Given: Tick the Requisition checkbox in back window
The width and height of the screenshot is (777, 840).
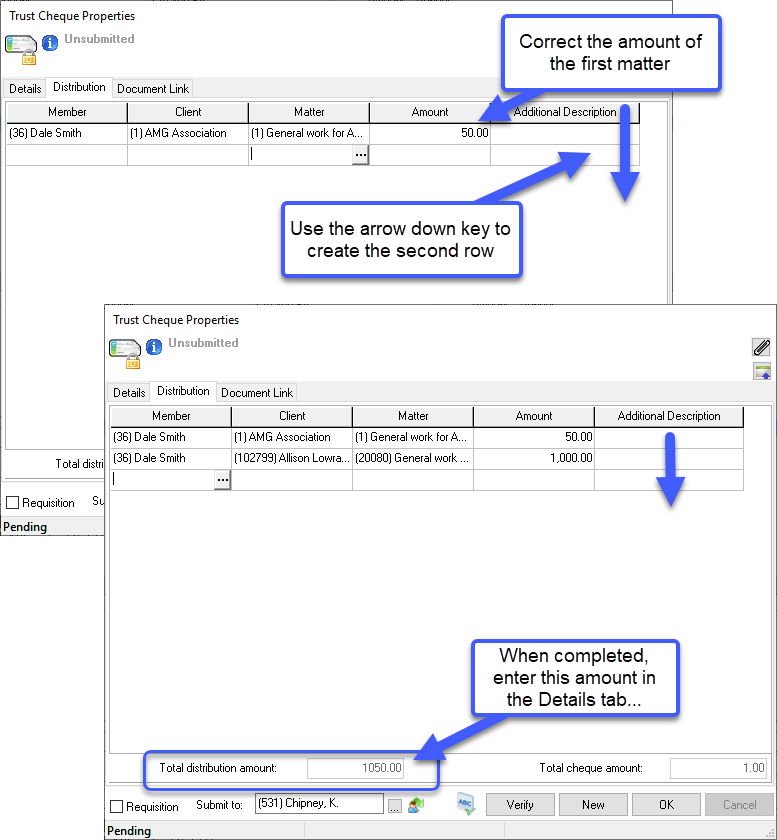Looking at the screenshot, I should [x=12, y=502].
